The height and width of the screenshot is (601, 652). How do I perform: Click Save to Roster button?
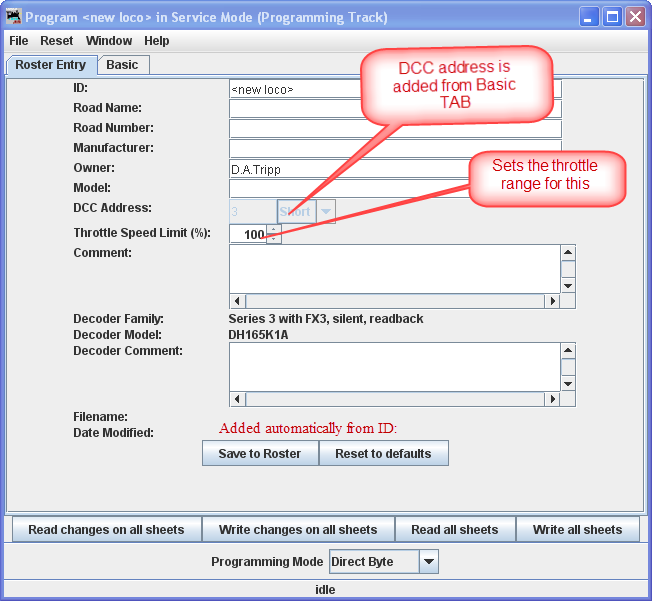pos(260,453)
